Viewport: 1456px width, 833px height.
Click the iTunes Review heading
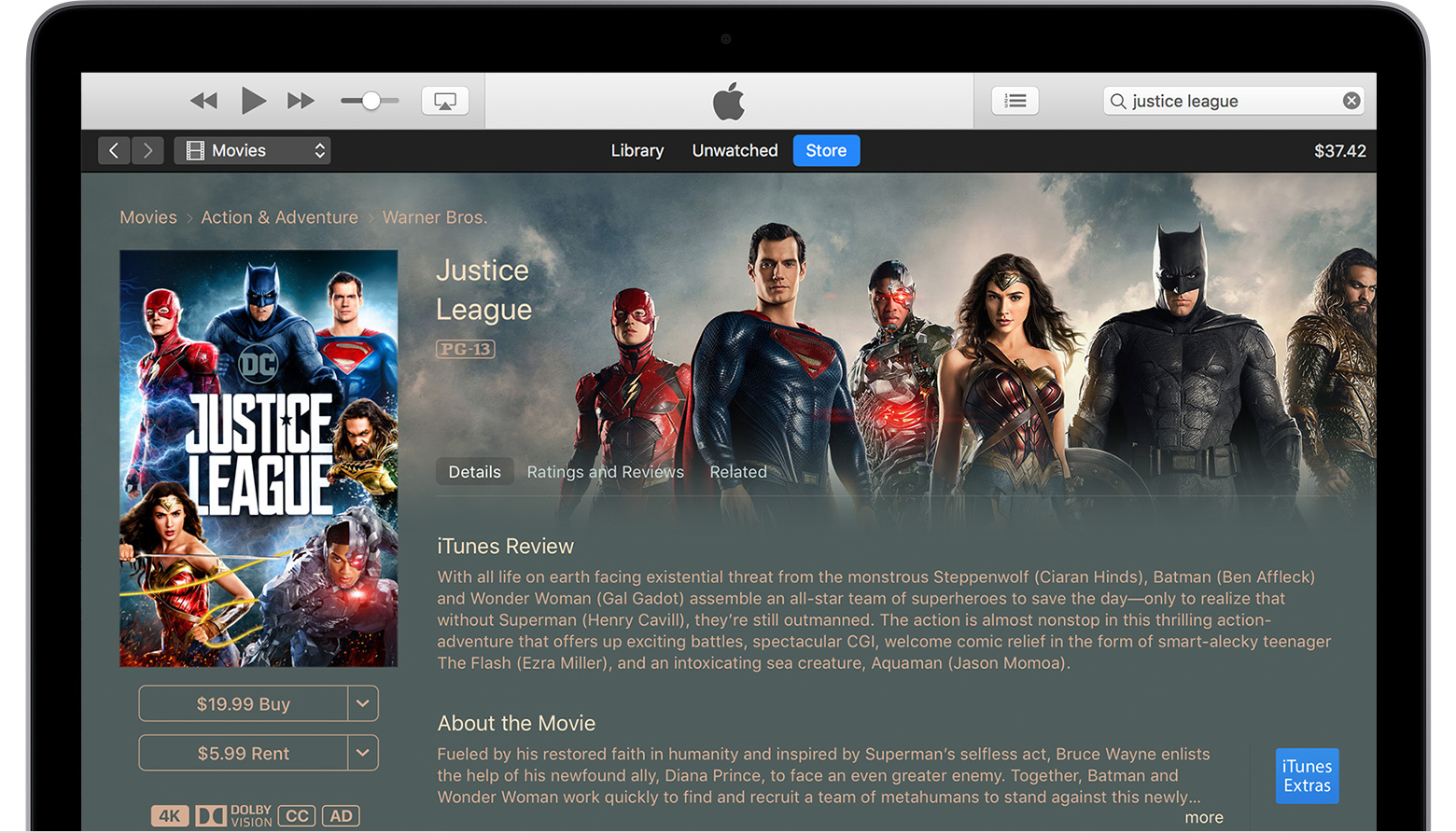pyautogui.click(x=505, y=547)
